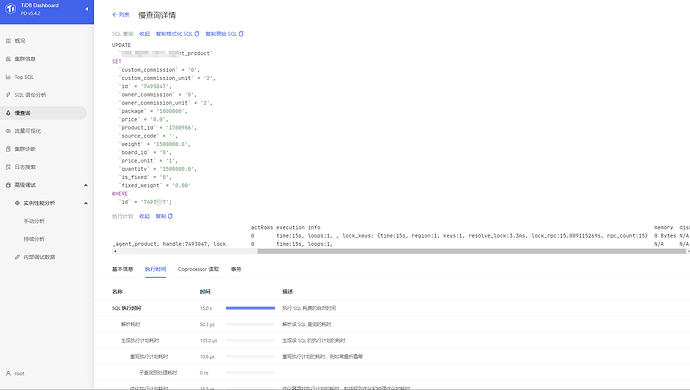Open the 集群诊断 diagnostics icon
Viewport: 690px width, 390px height.
(8, 149)
